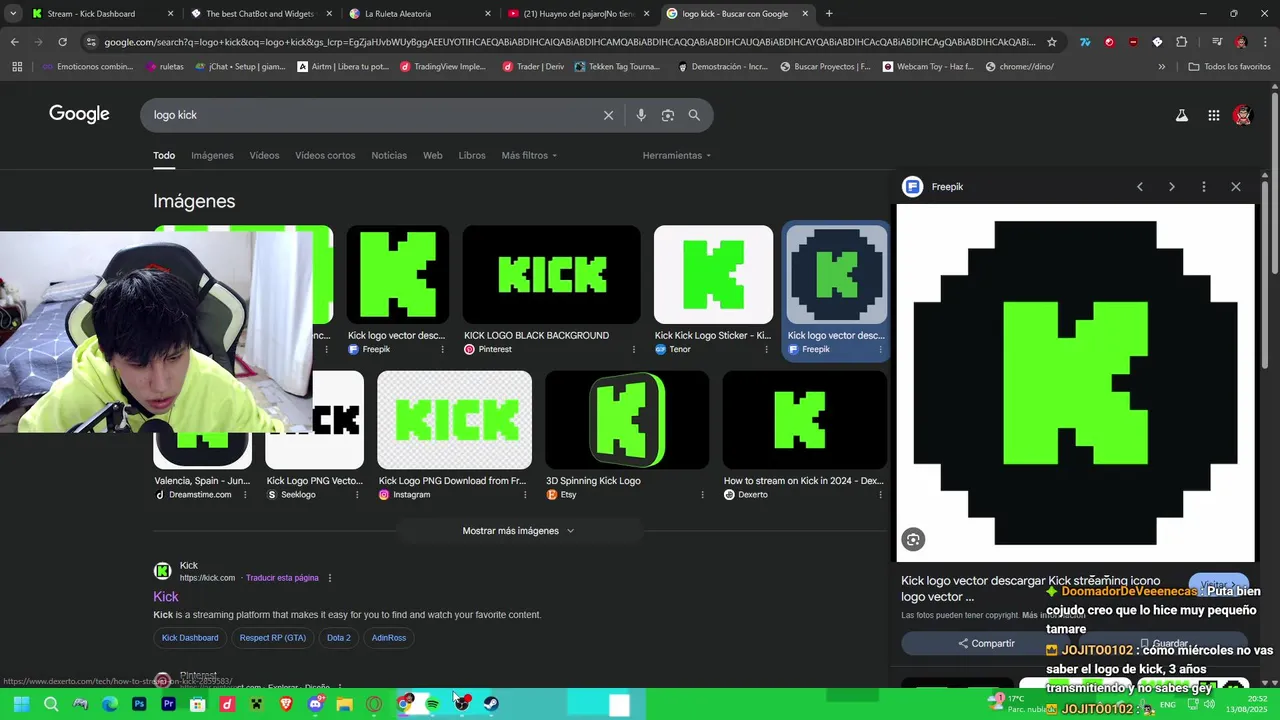Open Todos los favoritos folder
The width and height of the screenshot is (1280, 720).
pyautogui.click(x=1229, y=67)
